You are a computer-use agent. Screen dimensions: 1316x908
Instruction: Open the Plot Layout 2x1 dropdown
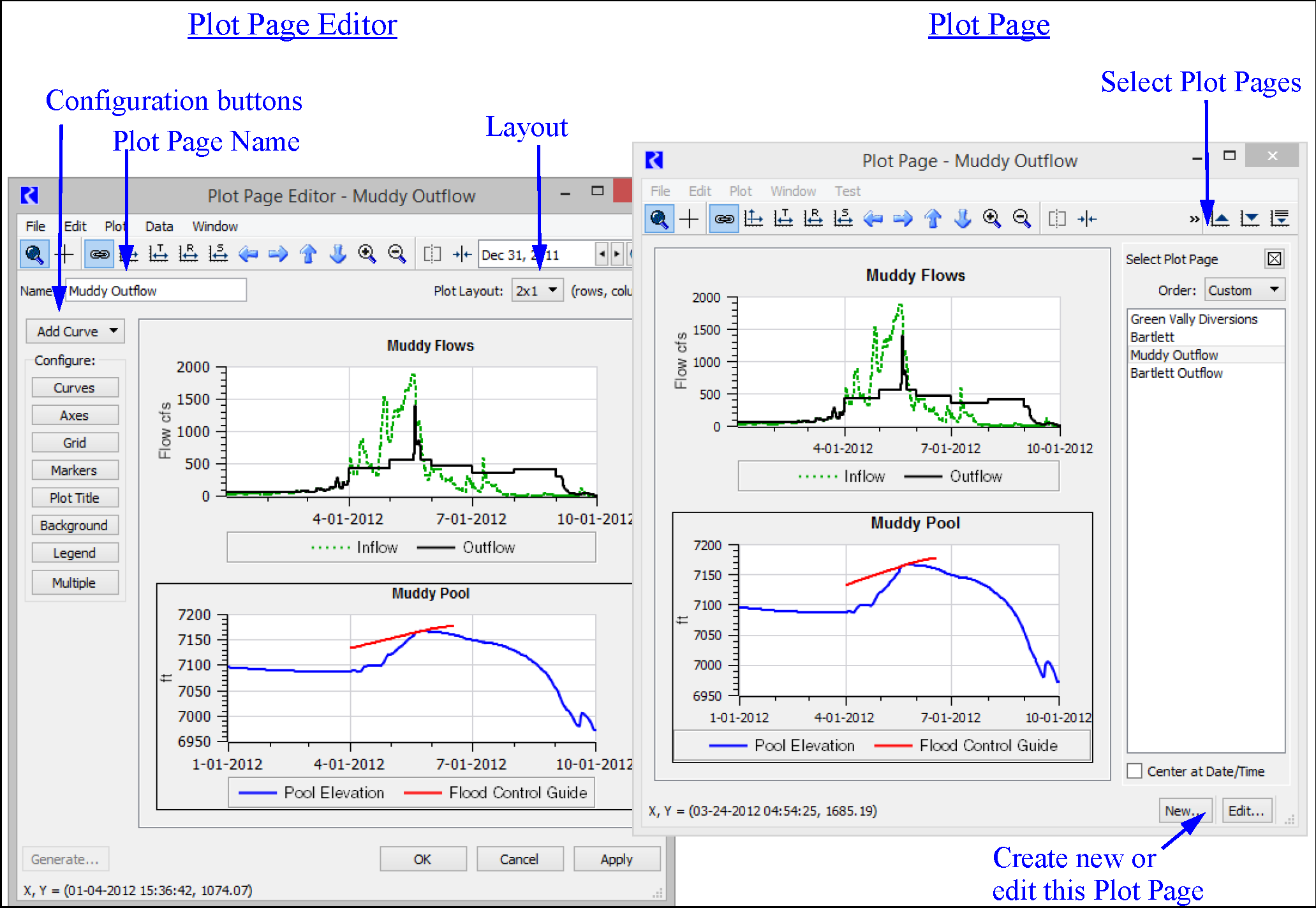[537, 291]
